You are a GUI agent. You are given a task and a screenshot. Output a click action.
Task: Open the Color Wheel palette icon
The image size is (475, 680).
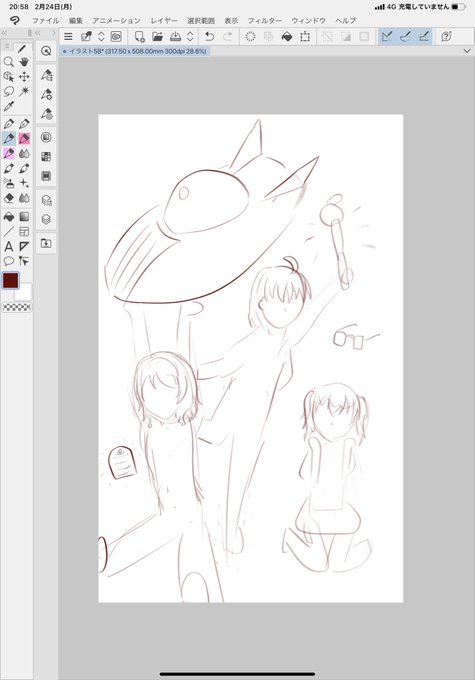(x=46, y=137)
